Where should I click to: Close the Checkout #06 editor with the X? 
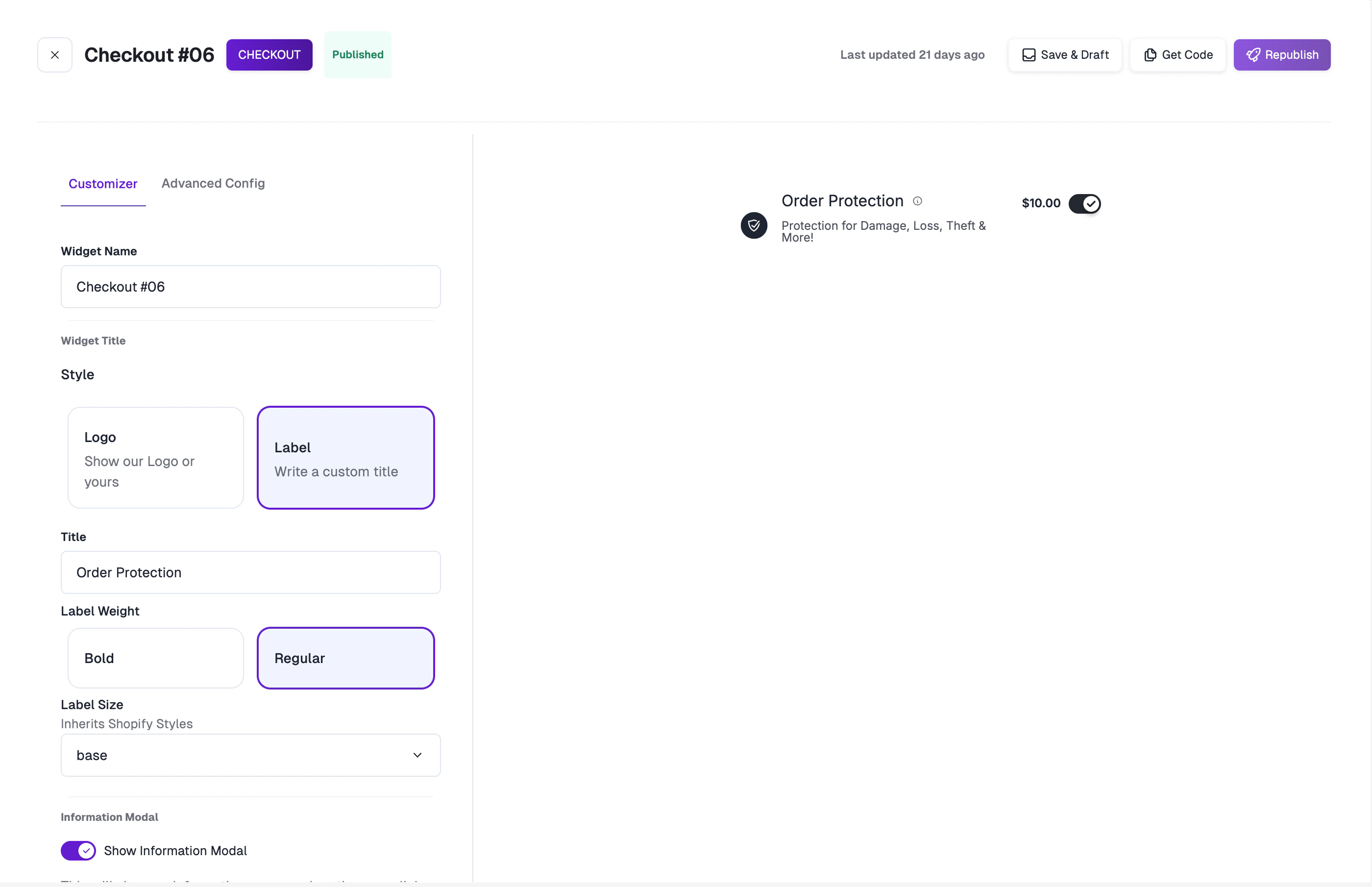click(54, 55)
